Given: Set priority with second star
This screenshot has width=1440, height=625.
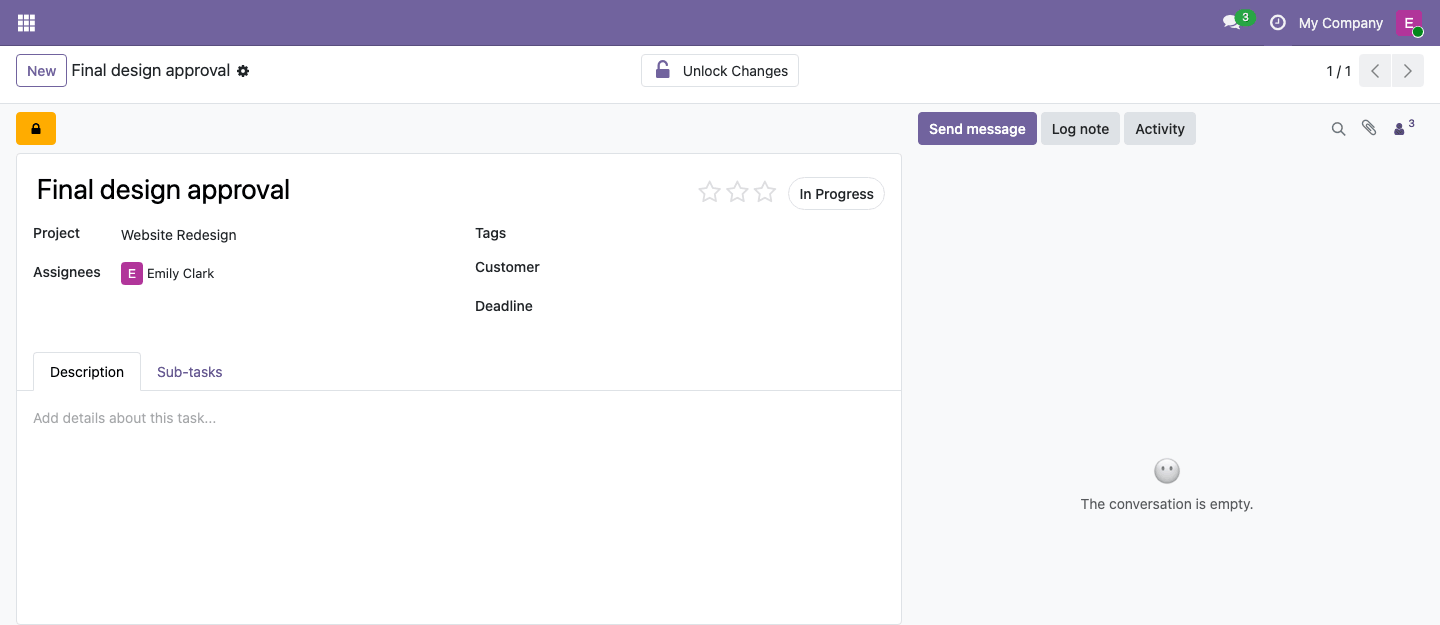Looking at the screenshot, I should point(737,192).
